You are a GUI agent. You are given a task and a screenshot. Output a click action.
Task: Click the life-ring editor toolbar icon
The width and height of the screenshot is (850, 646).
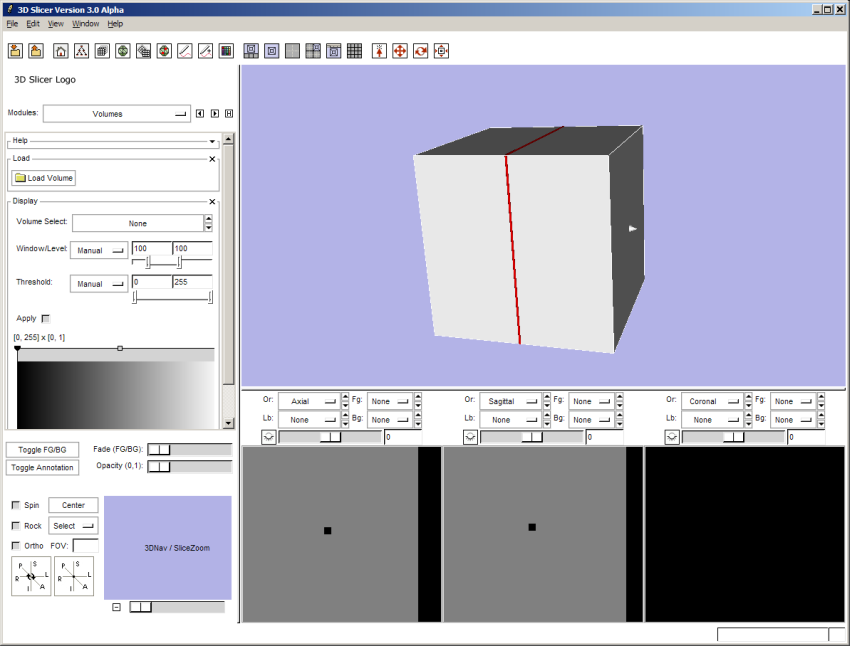[164, 51]
